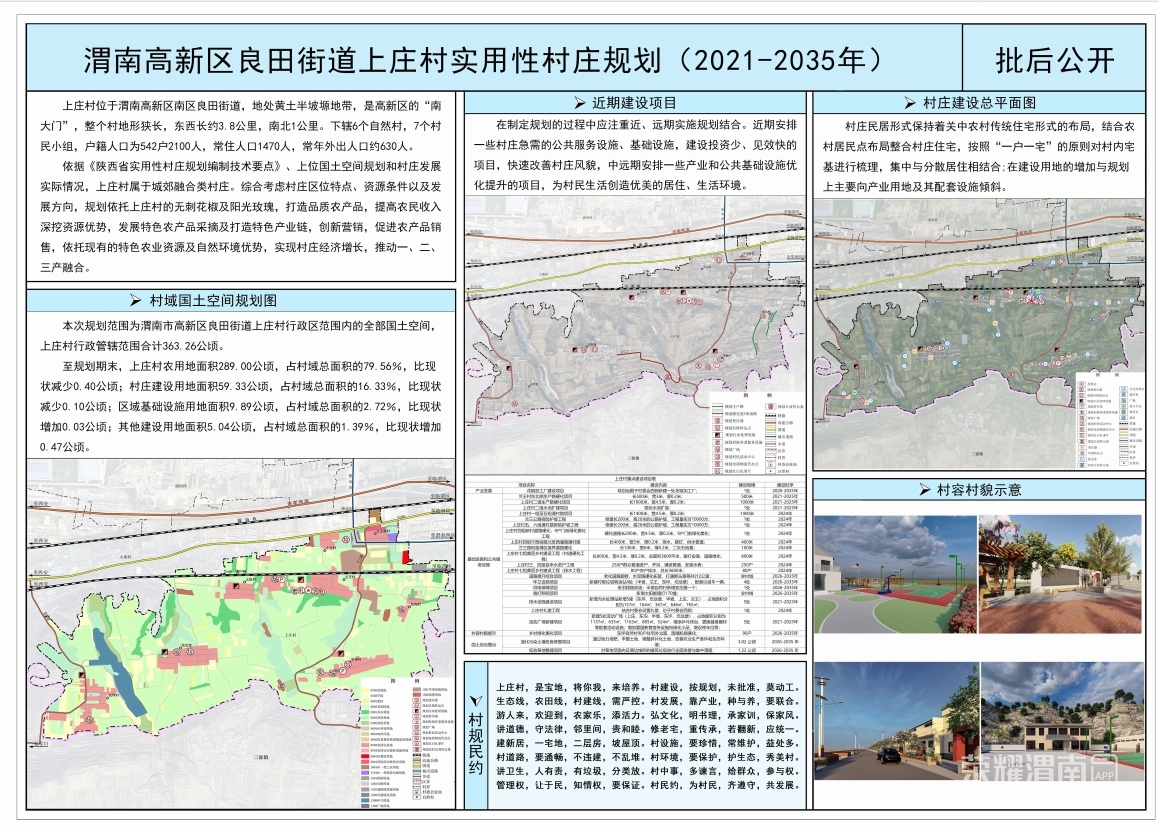Click the rule line starting 讲卫生，人有责
This screenshot has height=826, width=1159.
648,772
